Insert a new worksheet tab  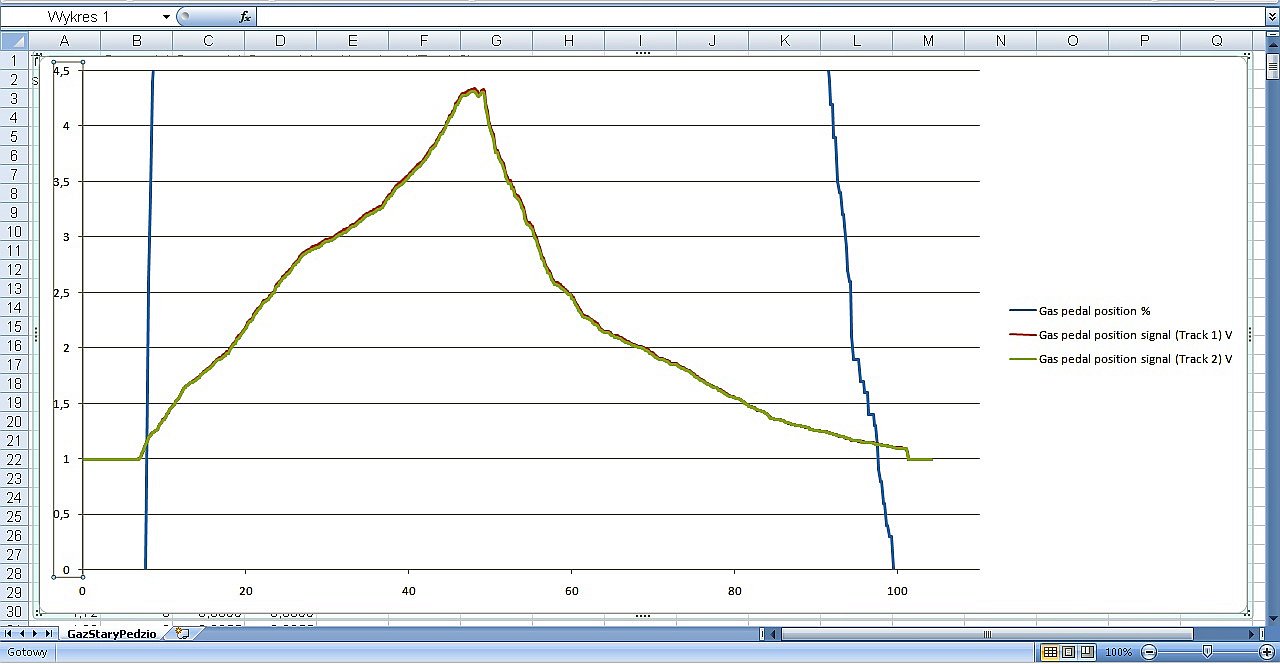pyautogui.click(x=182, y=634)
